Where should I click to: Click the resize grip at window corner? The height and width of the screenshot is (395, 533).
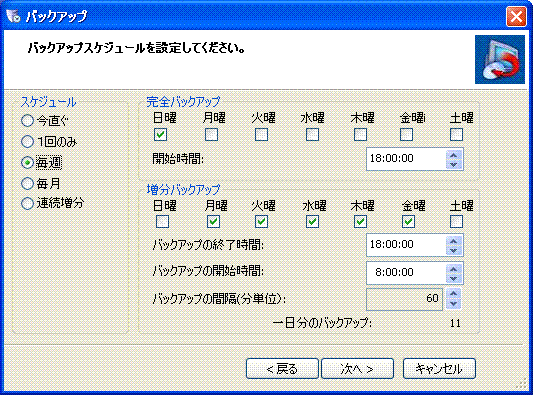(521, 383)
